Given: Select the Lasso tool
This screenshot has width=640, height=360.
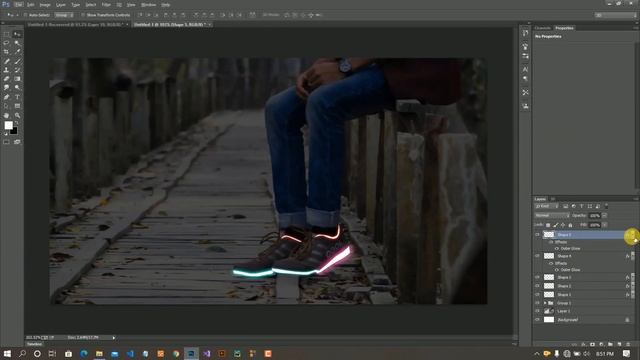Looking at the screenshot, I should (7, 43).
